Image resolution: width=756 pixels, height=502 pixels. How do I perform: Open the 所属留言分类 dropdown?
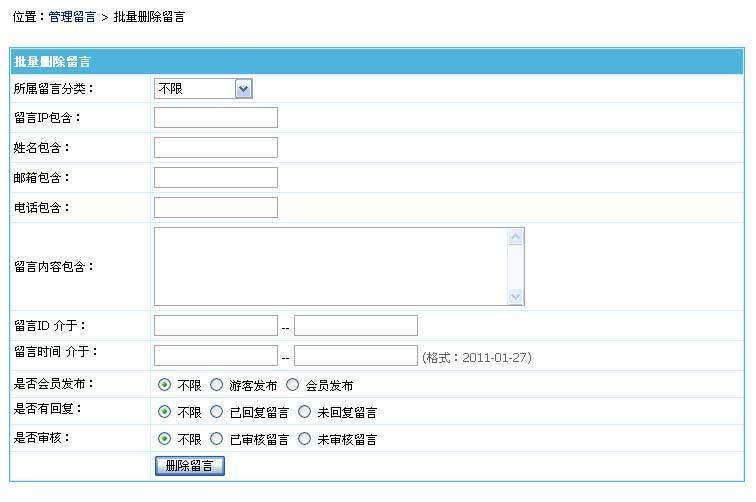click(203, 89)
